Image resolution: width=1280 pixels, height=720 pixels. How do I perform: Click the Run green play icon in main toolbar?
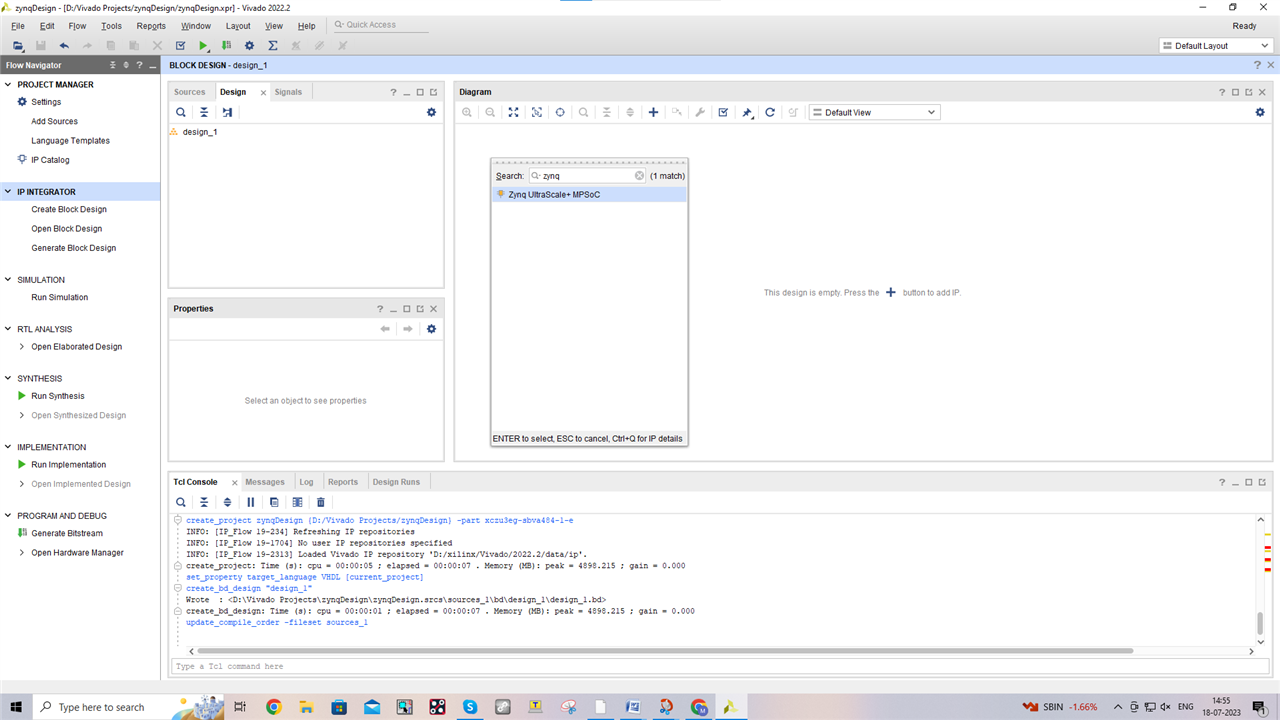click(204, 46)
